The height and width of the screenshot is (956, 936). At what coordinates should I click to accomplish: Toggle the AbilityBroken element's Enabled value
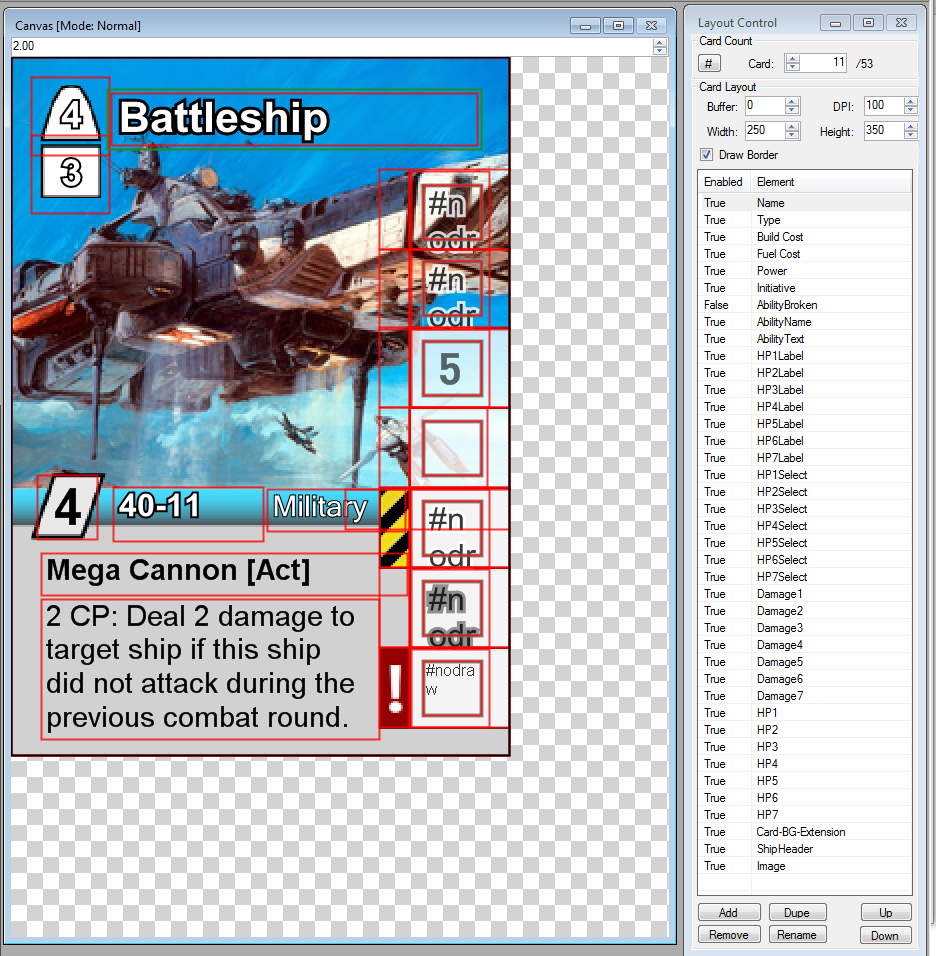[x=715, y=305]
